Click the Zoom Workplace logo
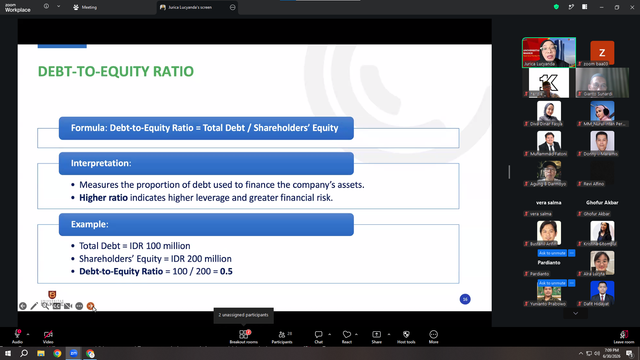This screenshot has height=360, width=640. (x=18, y=7)
